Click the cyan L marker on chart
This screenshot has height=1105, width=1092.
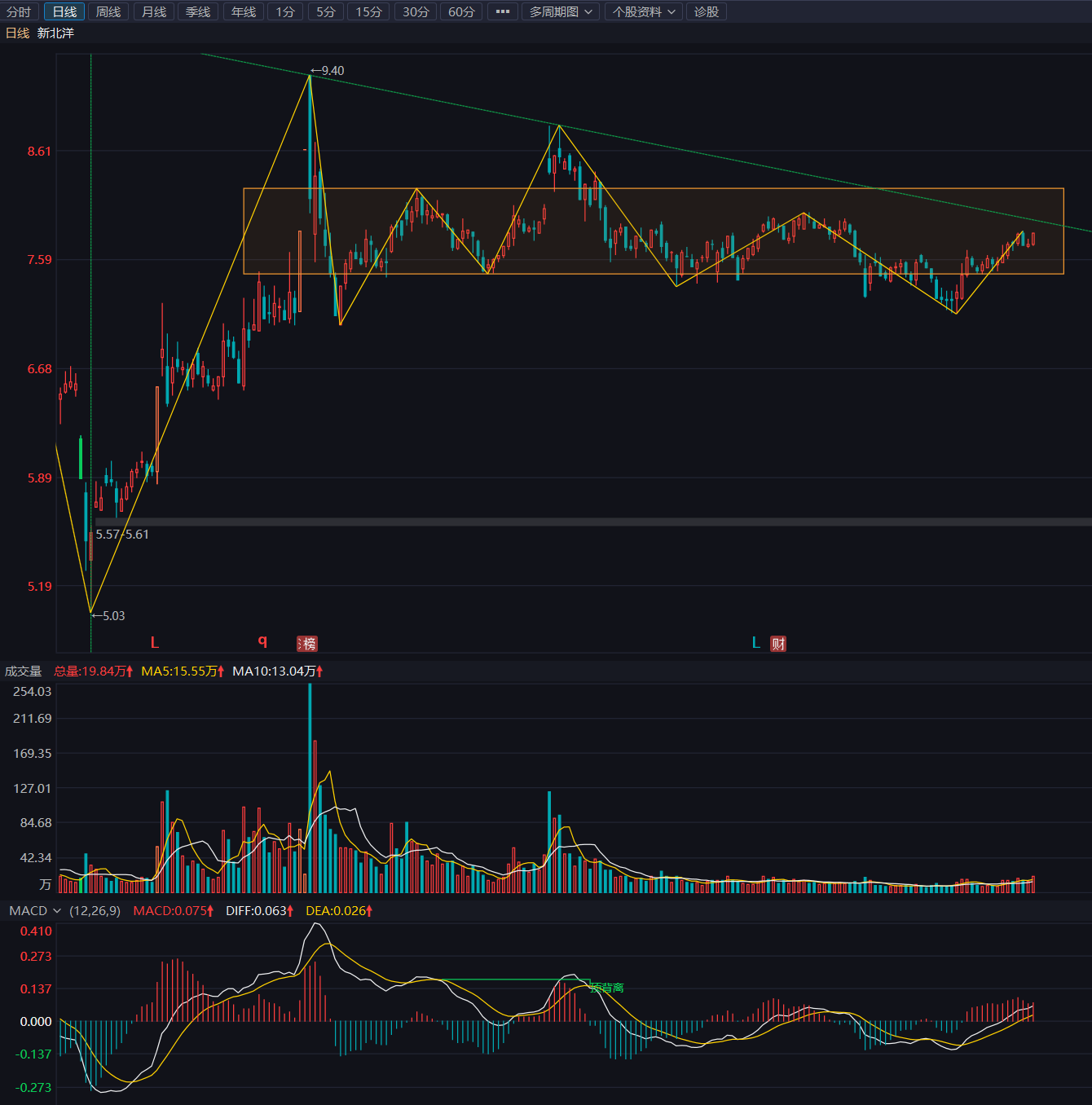point(756,643)
